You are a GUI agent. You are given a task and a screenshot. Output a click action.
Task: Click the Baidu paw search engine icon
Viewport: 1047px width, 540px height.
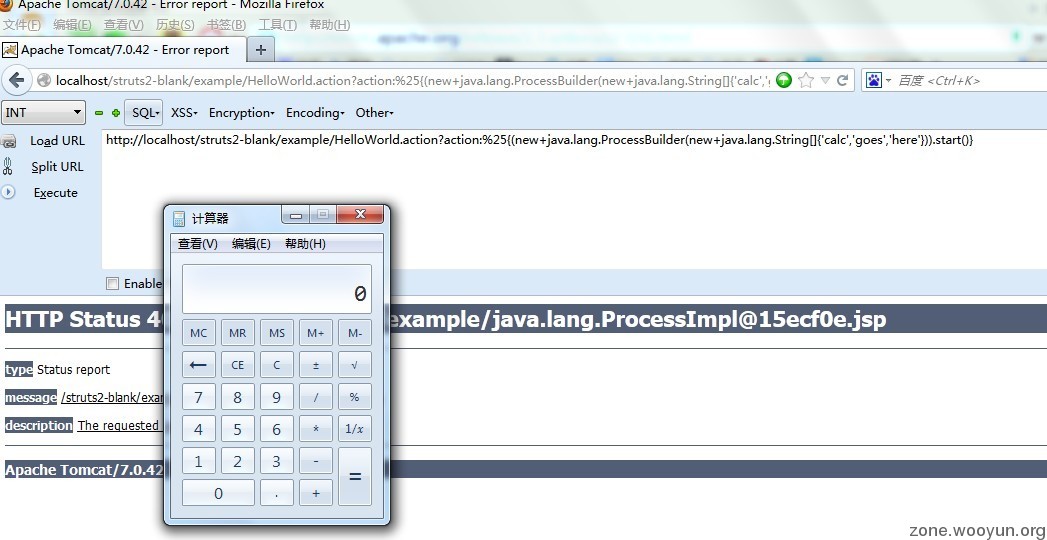(x=874, y=81)
